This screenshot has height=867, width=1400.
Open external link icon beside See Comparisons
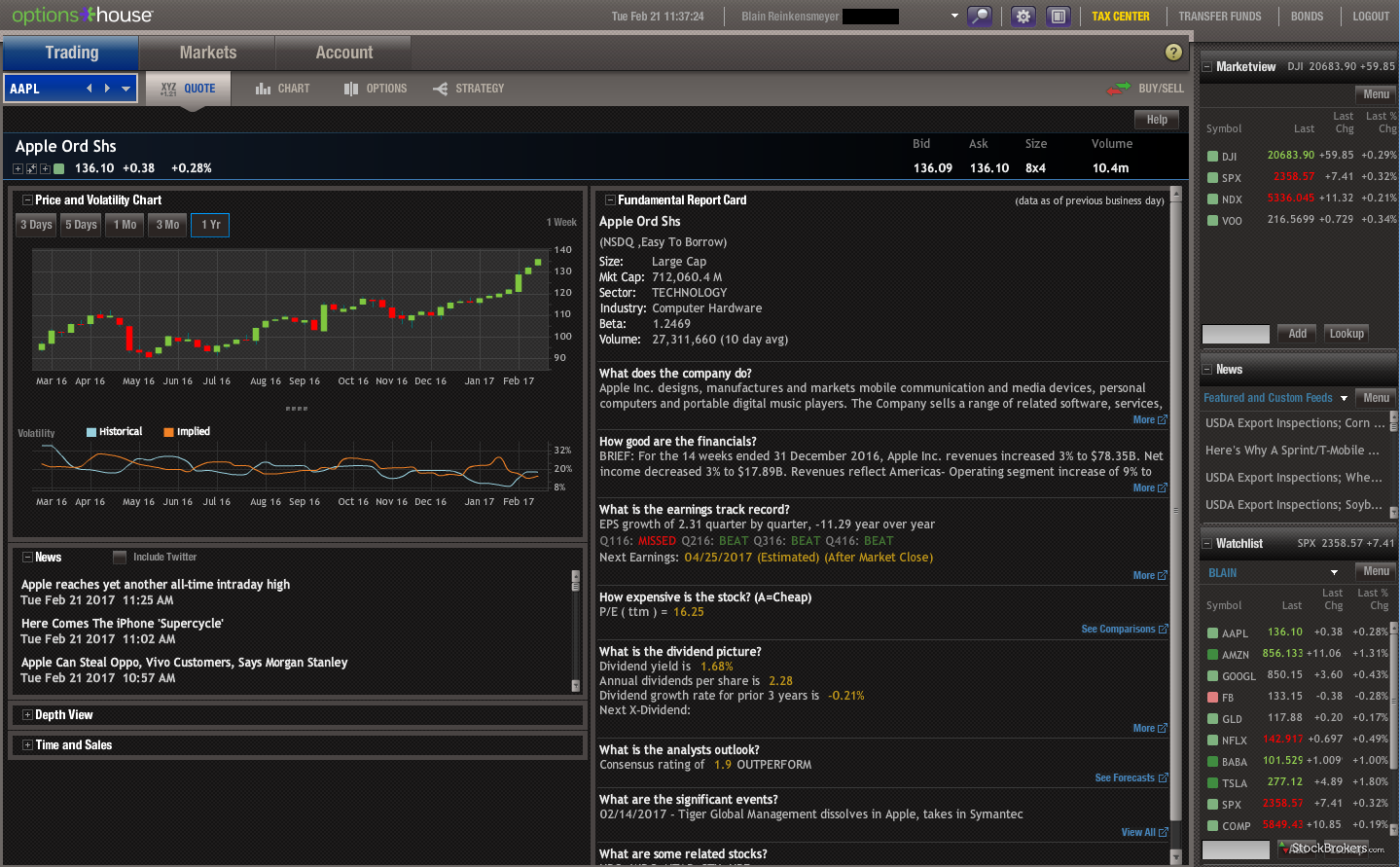point(1163,630)
